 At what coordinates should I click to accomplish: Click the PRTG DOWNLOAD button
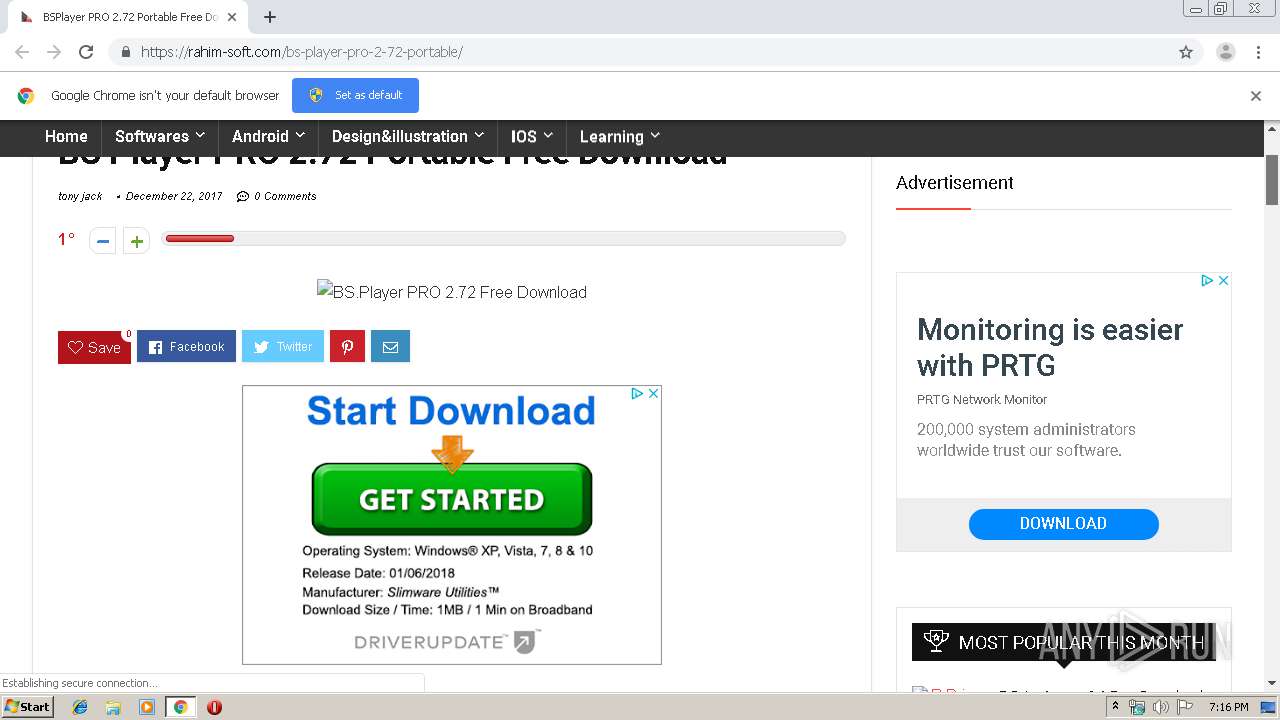(x=1063, y=524)
